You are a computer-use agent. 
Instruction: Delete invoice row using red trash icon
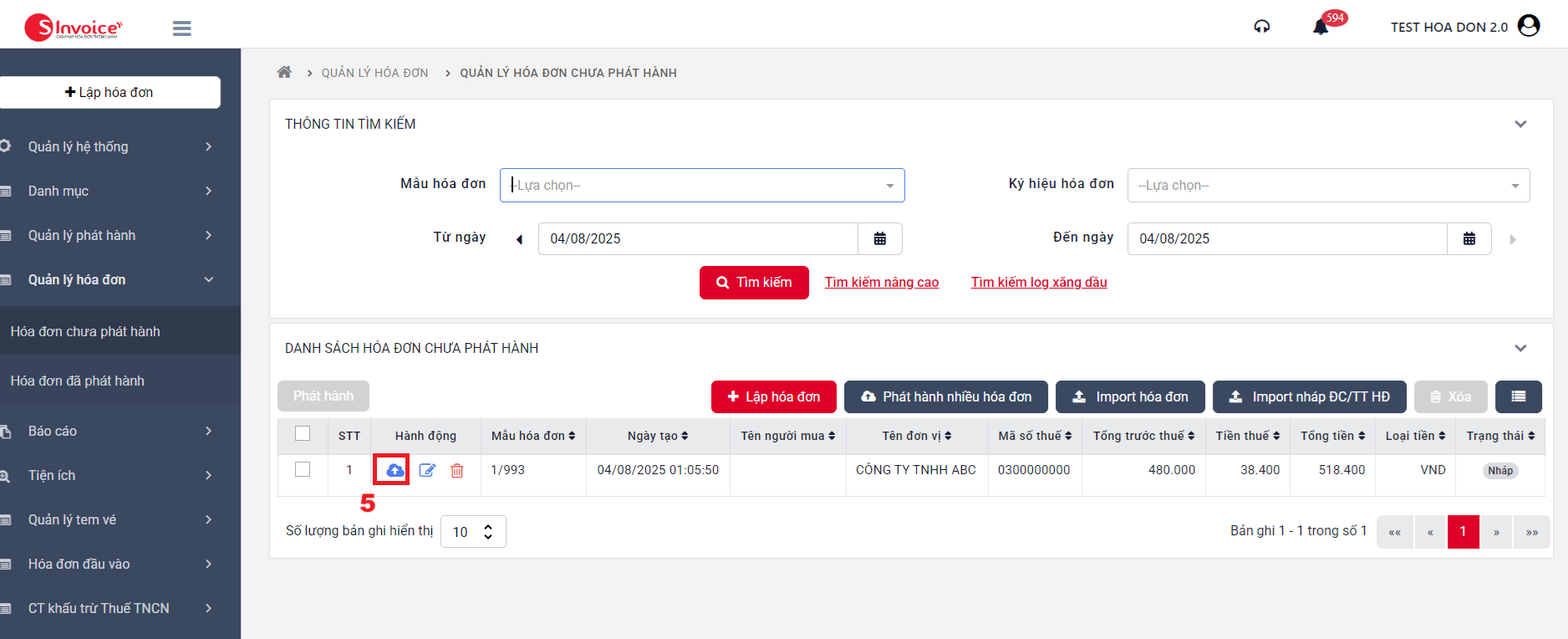(457, 470)
